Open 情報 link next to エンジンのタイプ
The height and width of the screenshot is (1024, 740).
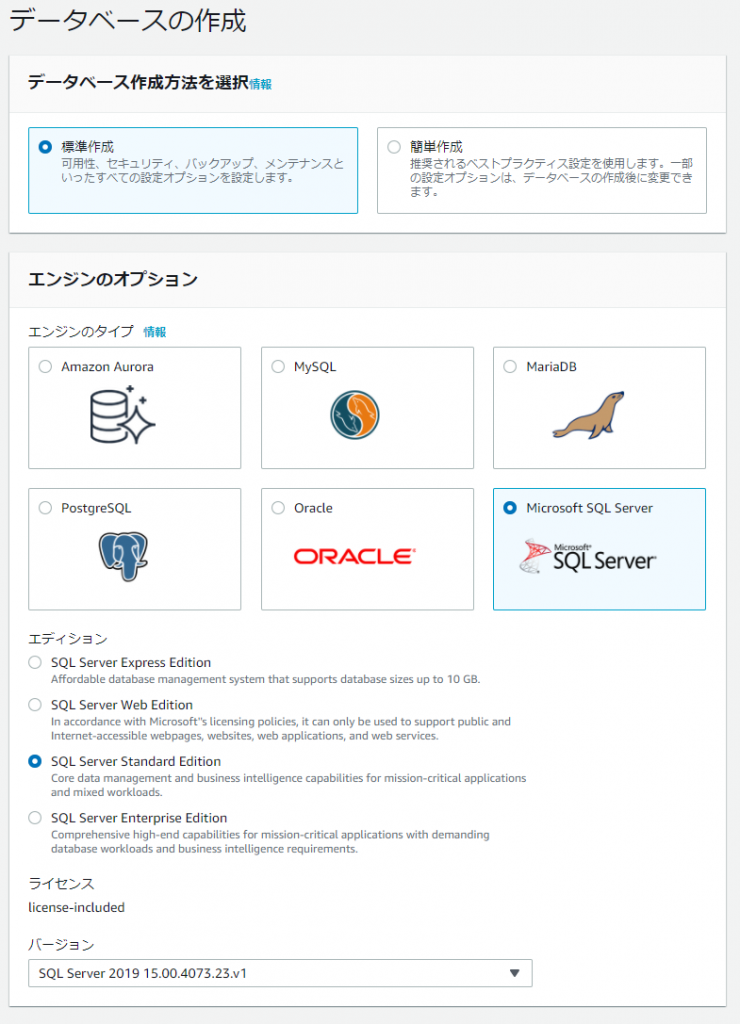[155, 332]
